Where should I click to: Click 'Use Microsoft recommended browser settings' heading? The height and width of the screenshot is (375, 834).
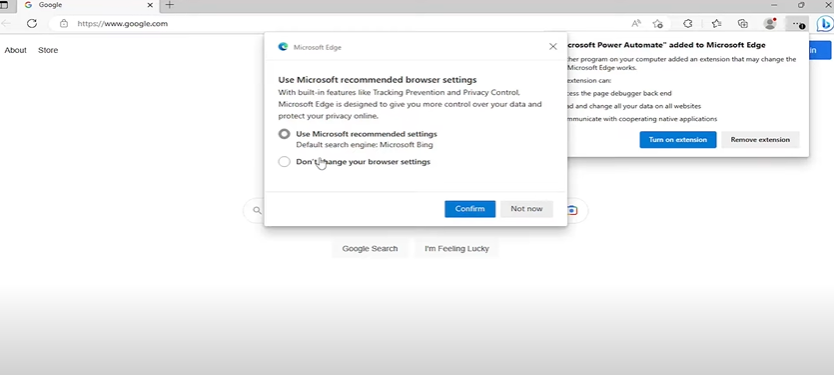(377, 80)
